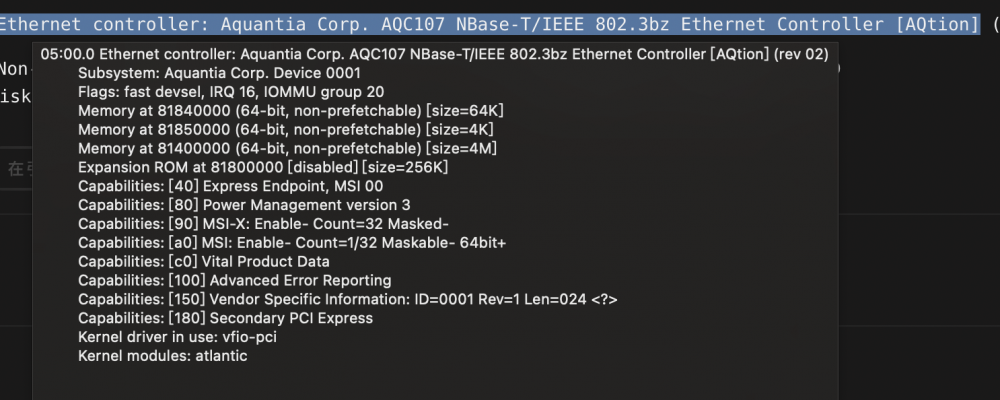Click Capabilities [40] Express Endpoint line
Viewport: 1000px width, 400px height.
231,186
